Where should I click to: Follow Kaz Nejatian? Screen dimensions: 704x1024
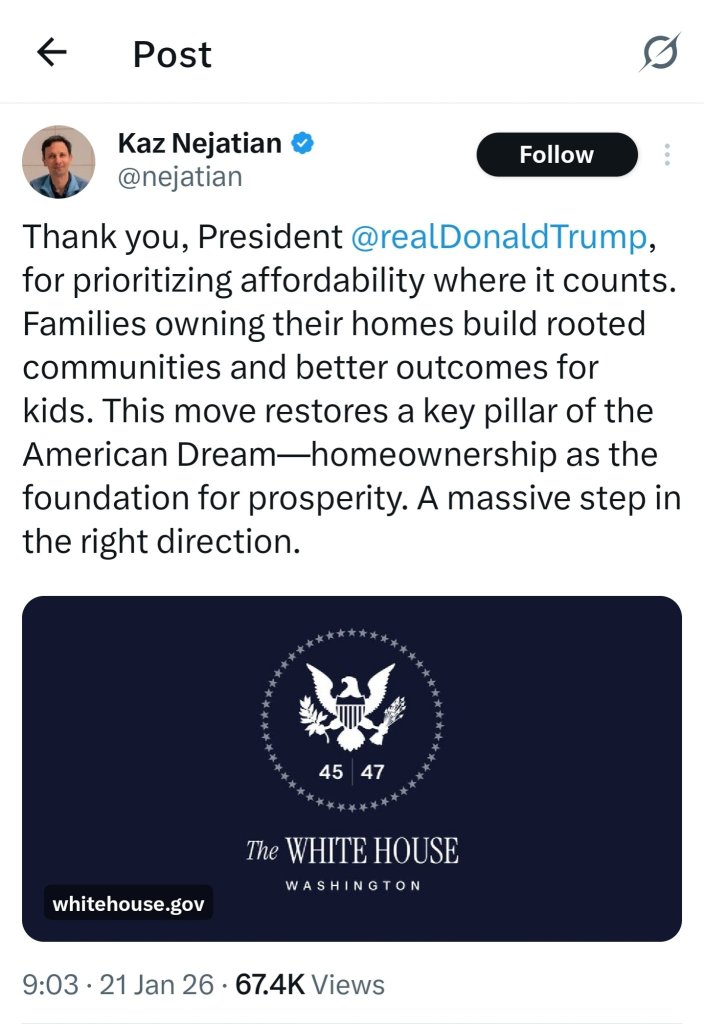tap(557, 155)
